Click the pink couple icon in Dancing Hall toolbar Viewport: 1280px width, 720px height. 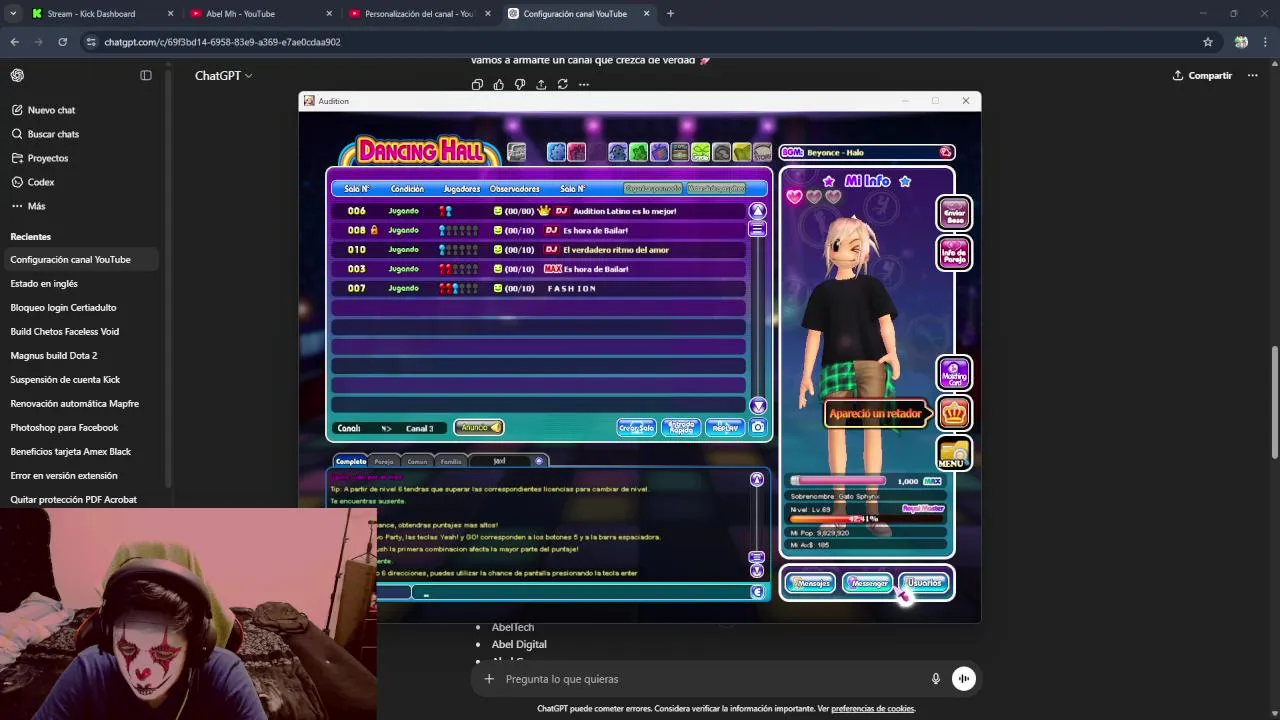(x=577, y=152)
